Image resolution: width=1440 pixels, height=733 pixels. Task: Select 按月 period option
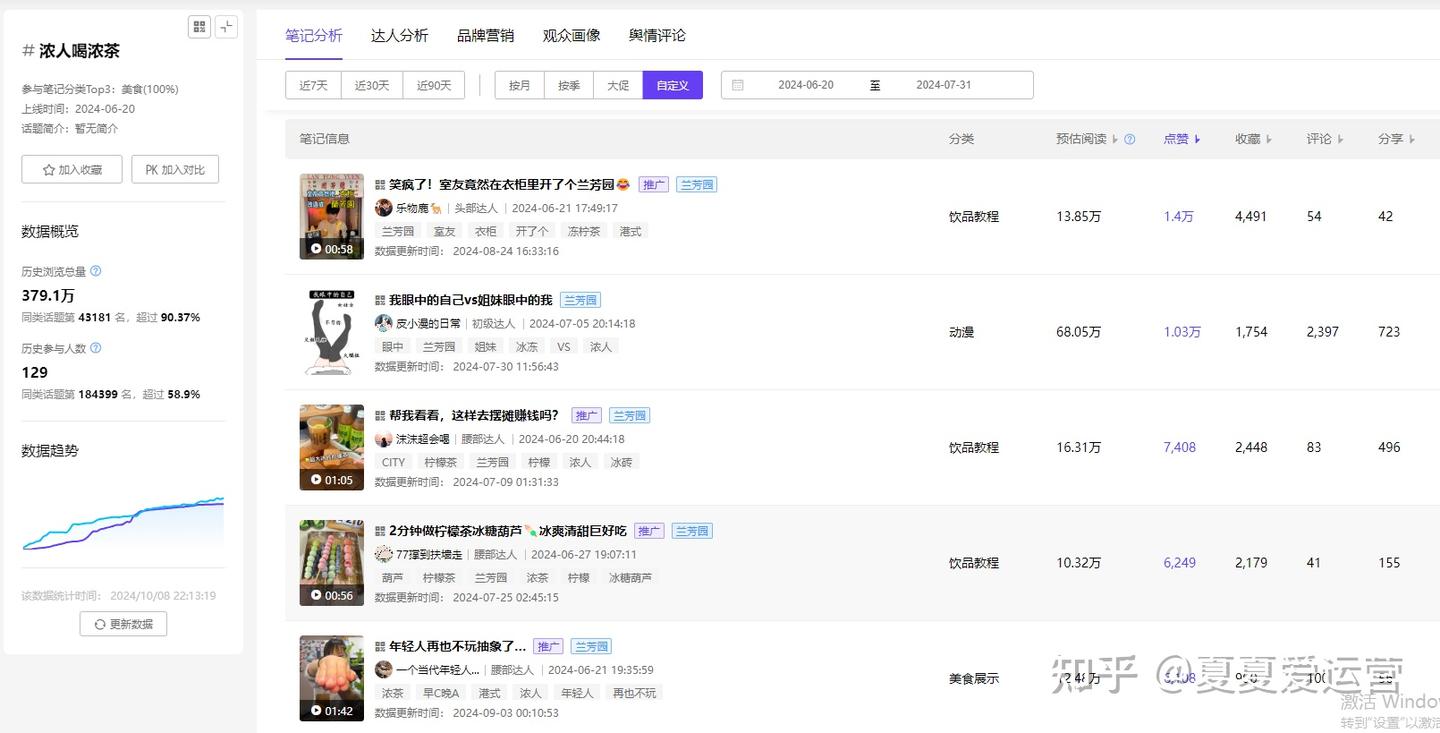[x=520, y=85]
